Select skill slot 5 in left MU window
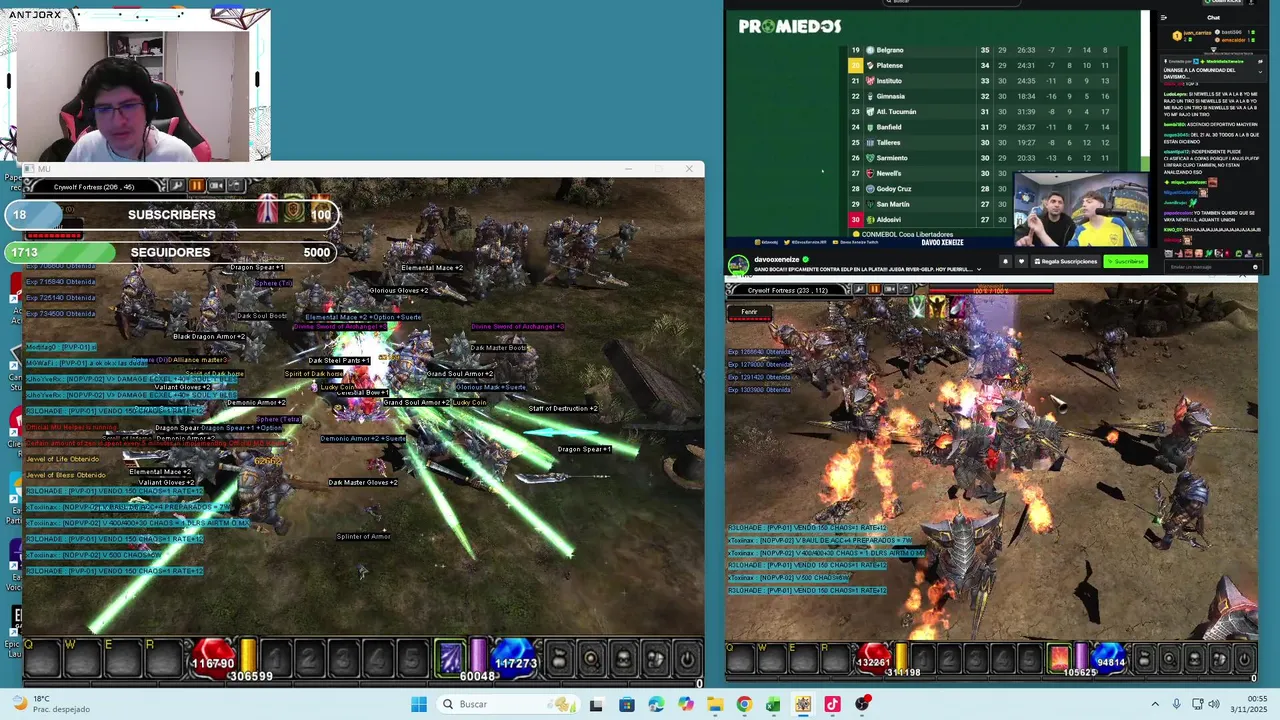Viewport: 1280px width, 720px height. 412,659
